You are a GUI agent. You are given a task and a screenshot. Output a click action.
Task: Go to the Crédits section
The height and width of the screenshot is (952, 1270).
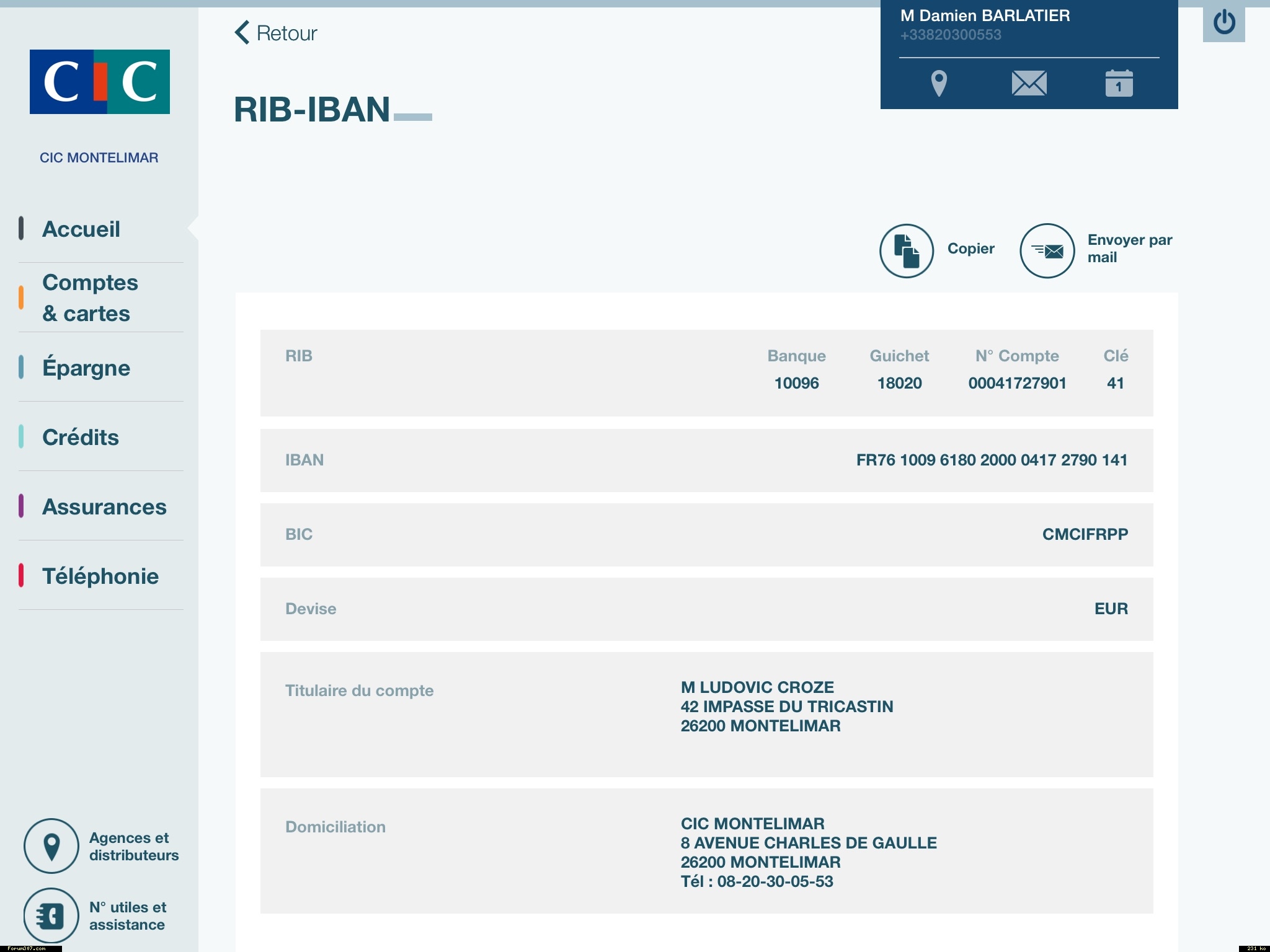(x=81, y=437)
